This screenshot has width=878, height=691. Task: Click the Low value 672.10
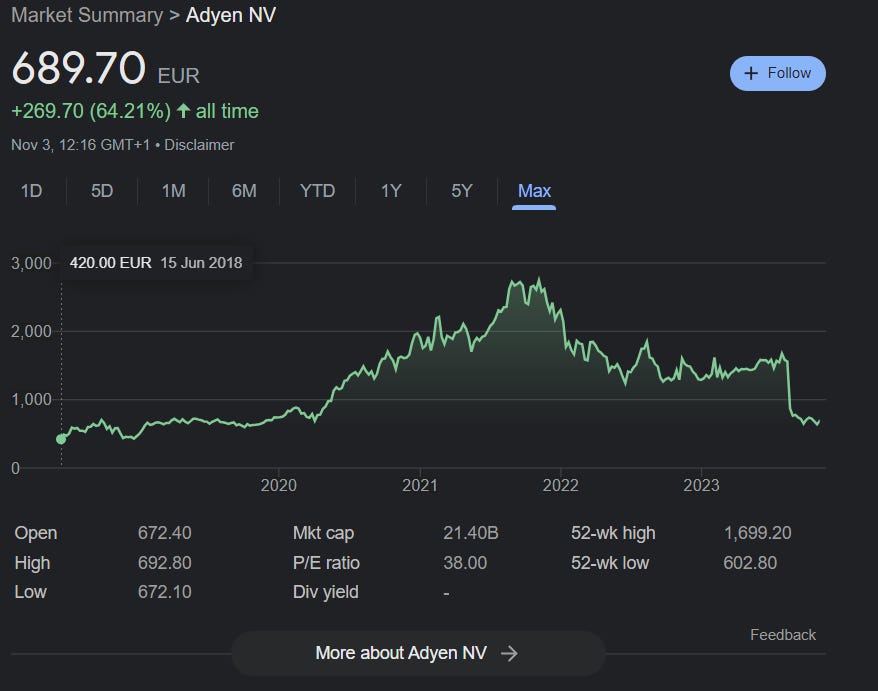pos(165,592)
